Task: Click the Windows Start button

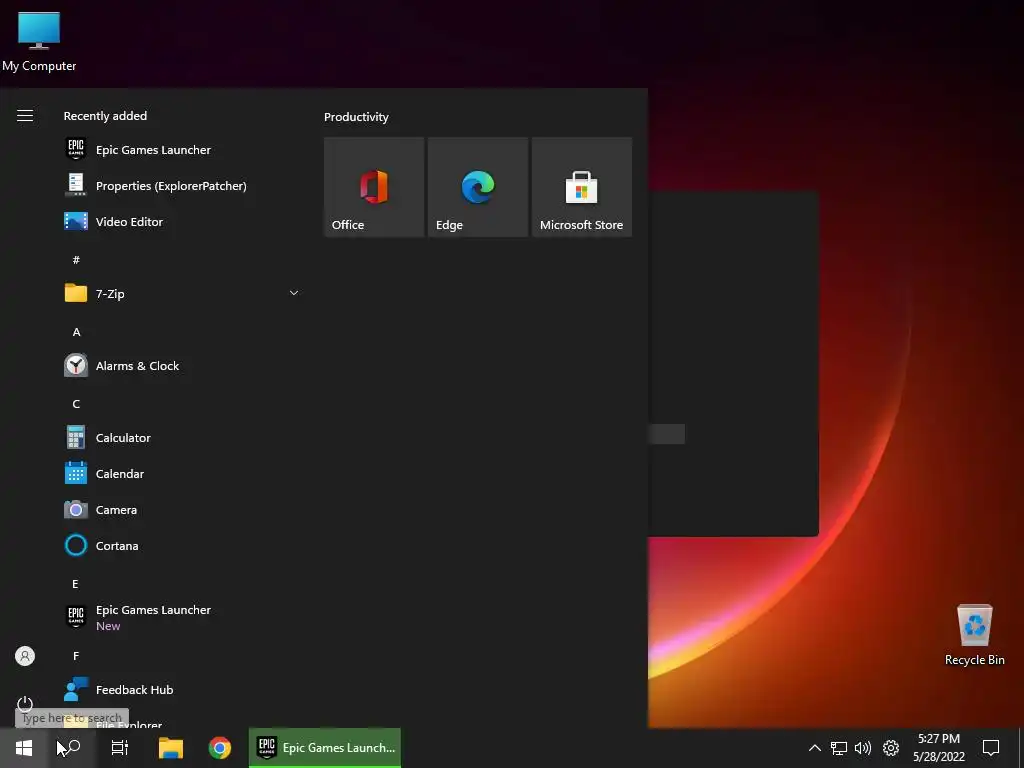Action: click(24, 748)
